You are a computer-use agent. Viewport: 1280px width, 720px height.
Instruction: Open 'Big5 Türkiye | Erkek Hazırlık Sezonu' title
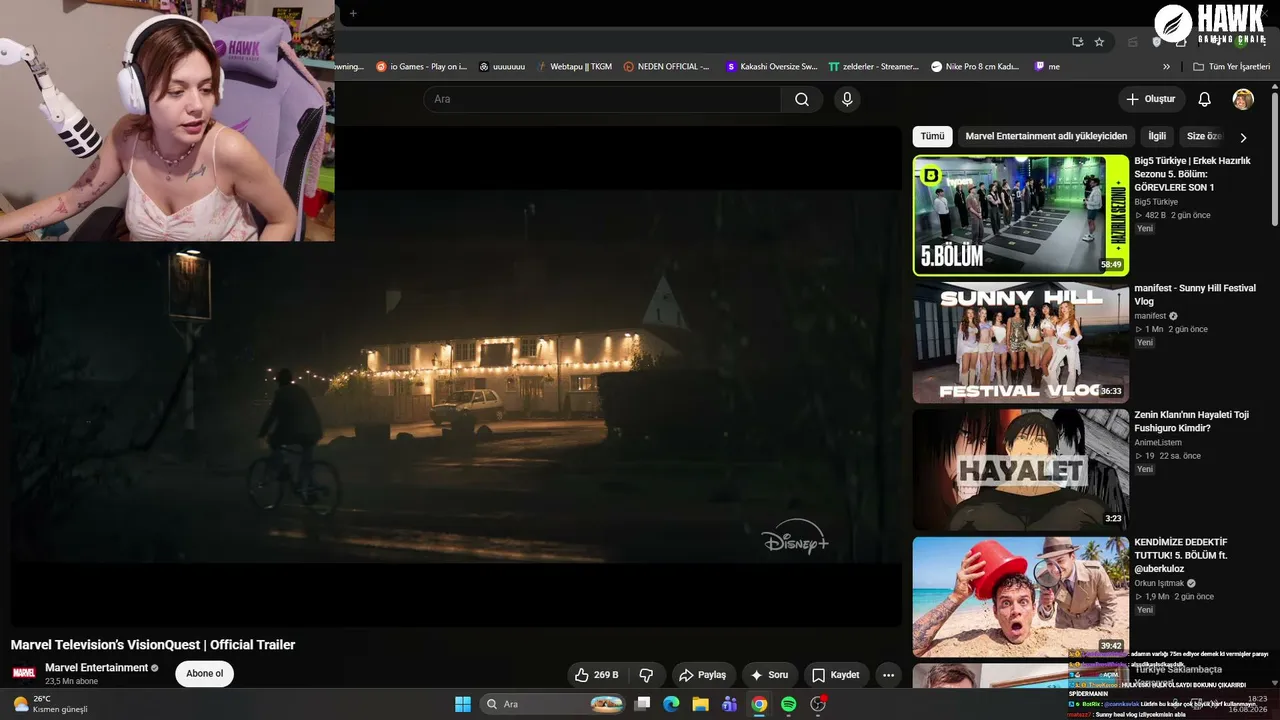tap(1192, 174)
